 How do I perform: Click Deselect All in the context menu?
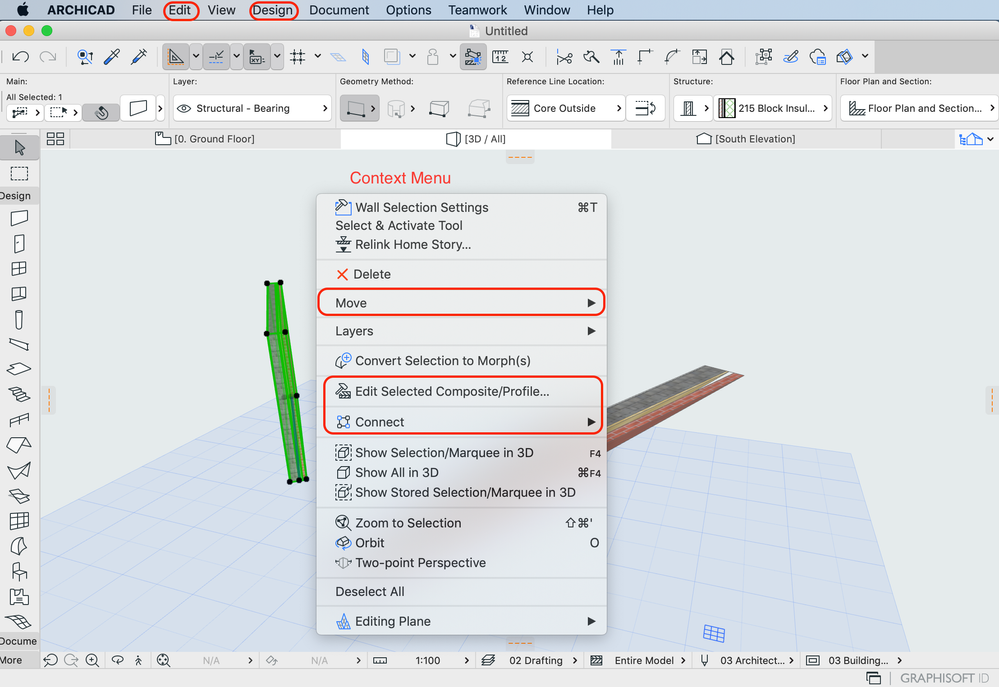[370, 591]
